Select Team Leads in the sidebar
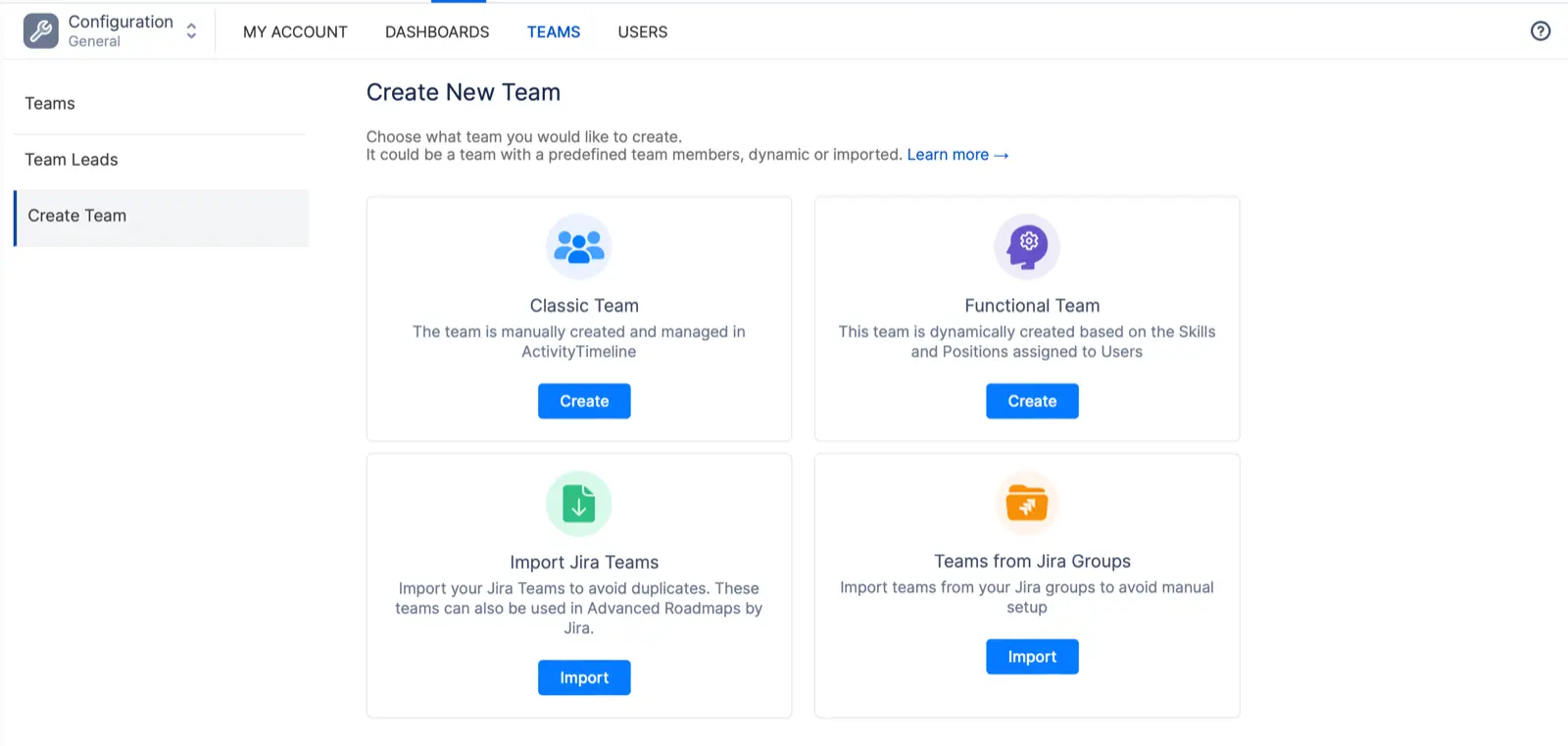Image resolution: width=1568 pixels, height=746 pixels. 72,160
